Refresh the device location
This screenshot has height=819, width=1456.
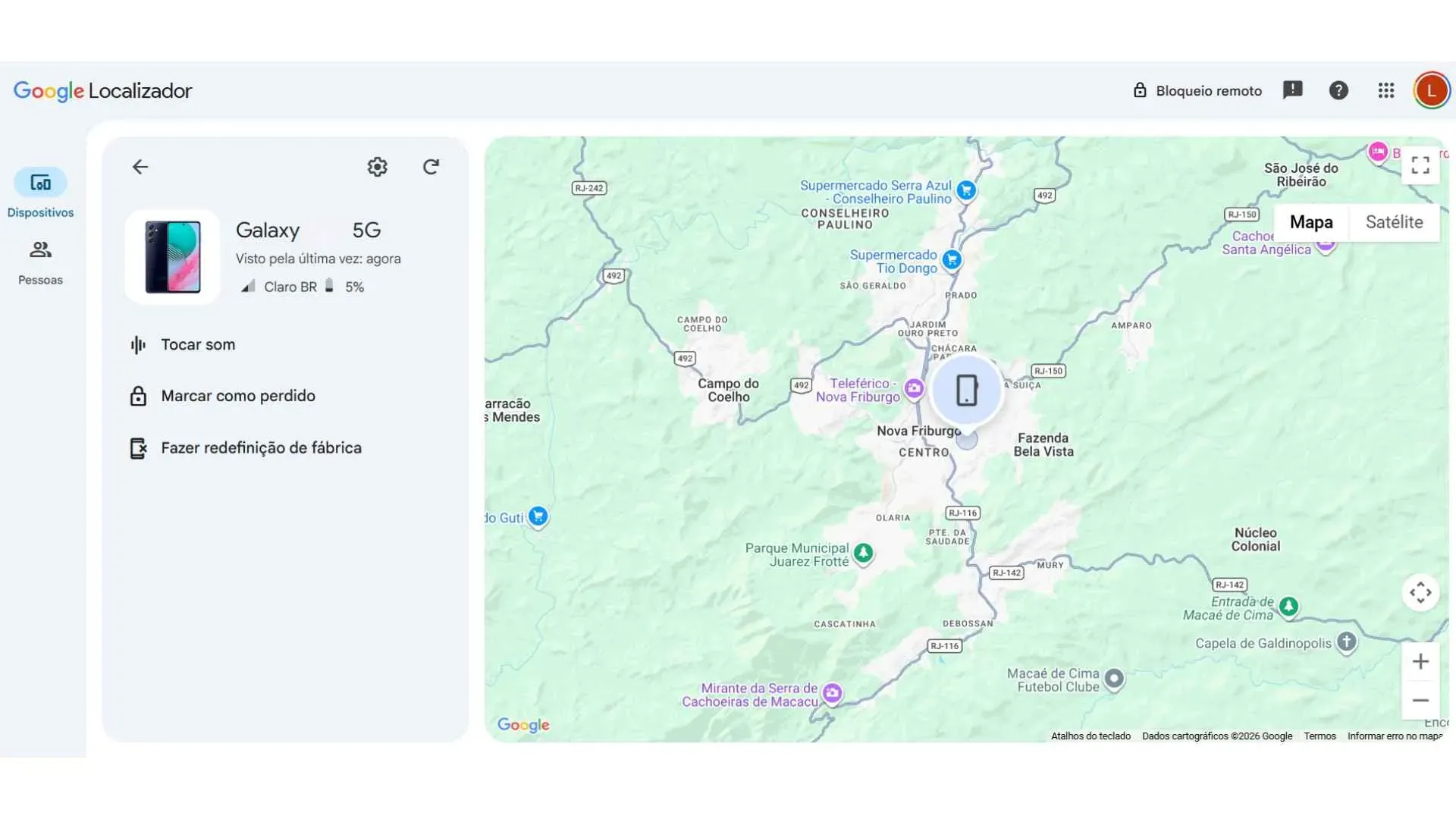431,167
